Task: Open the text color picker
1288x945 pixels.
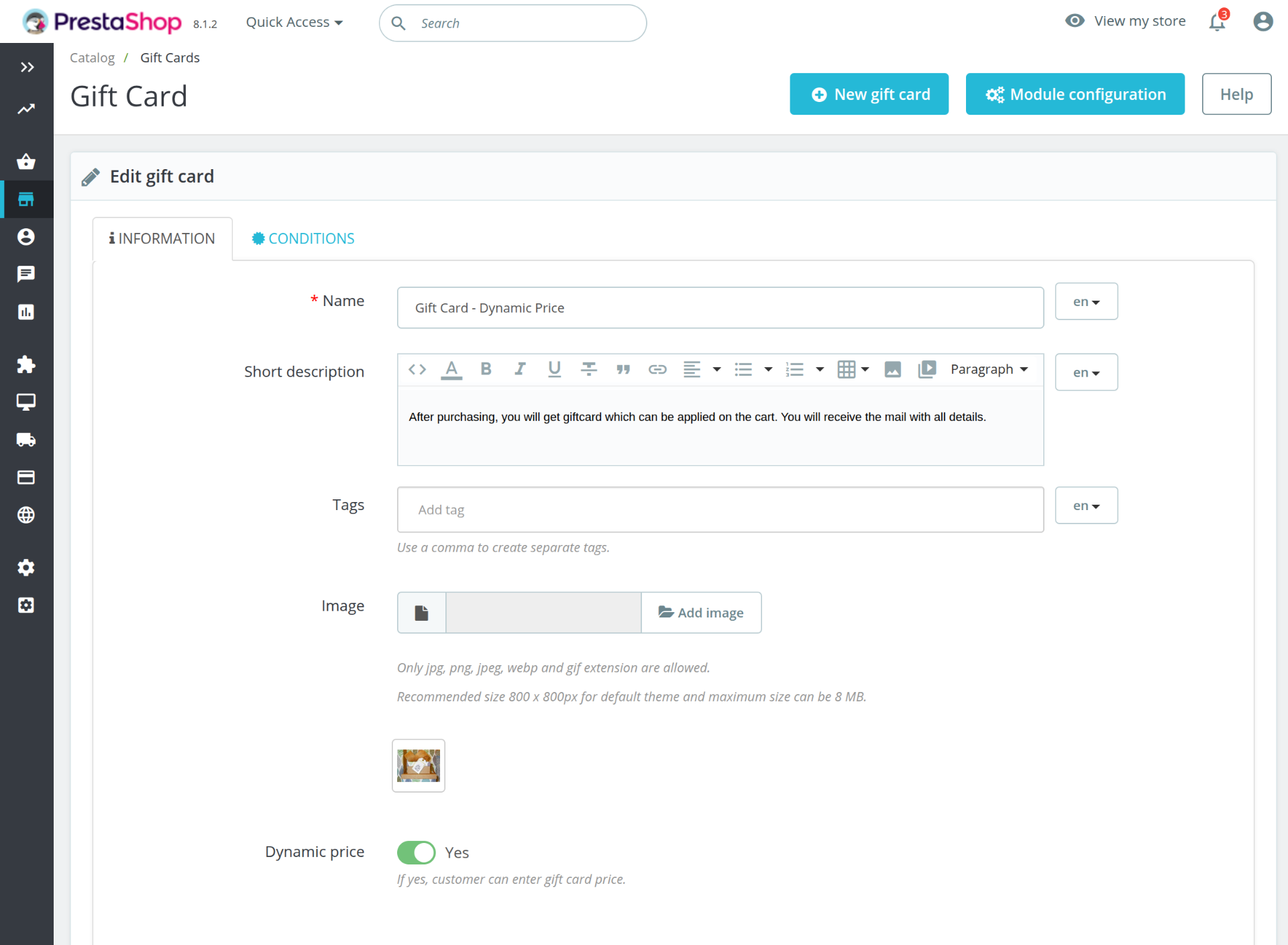Action: pos(451,369)
